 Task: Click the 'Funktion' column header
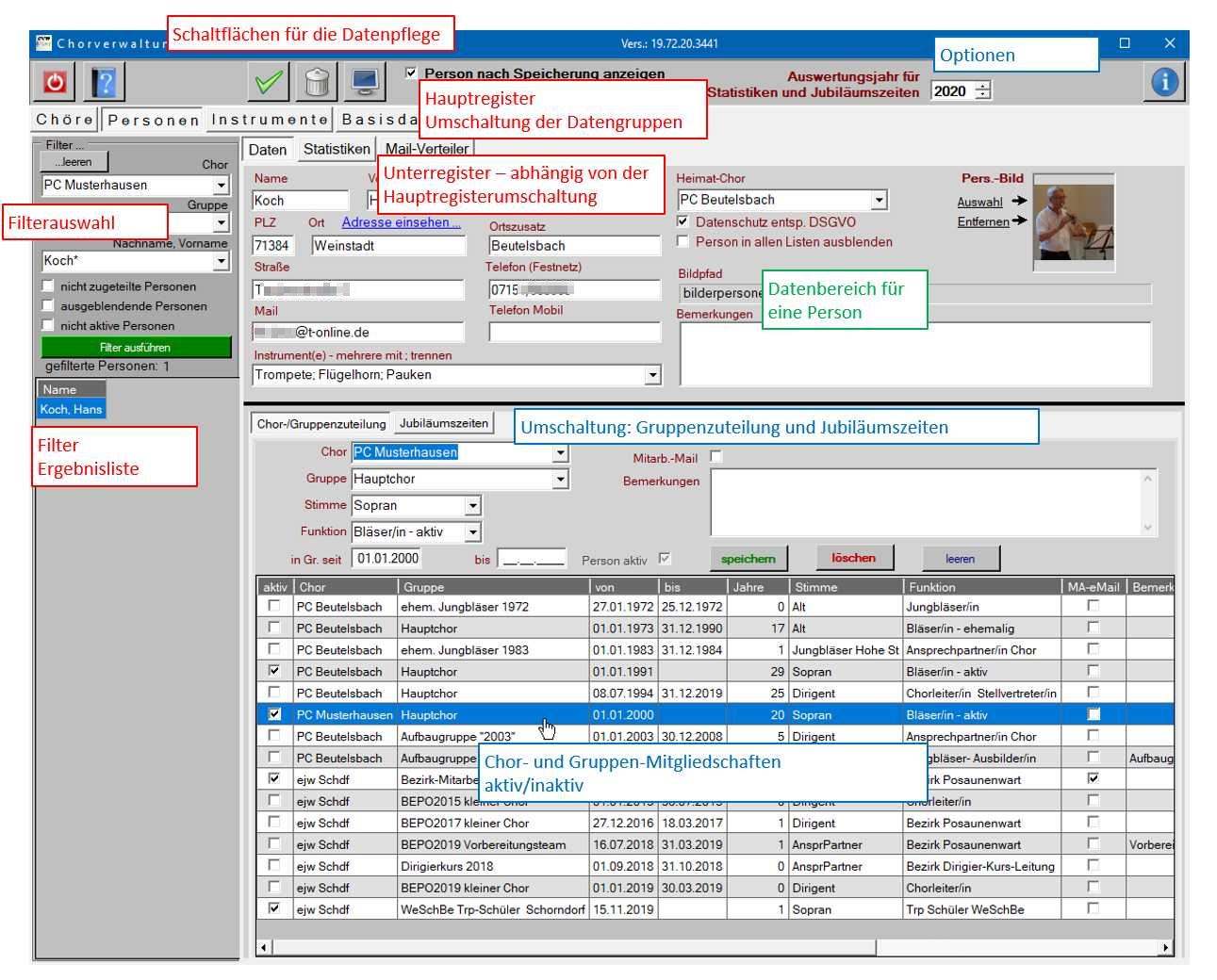[982, 586]
